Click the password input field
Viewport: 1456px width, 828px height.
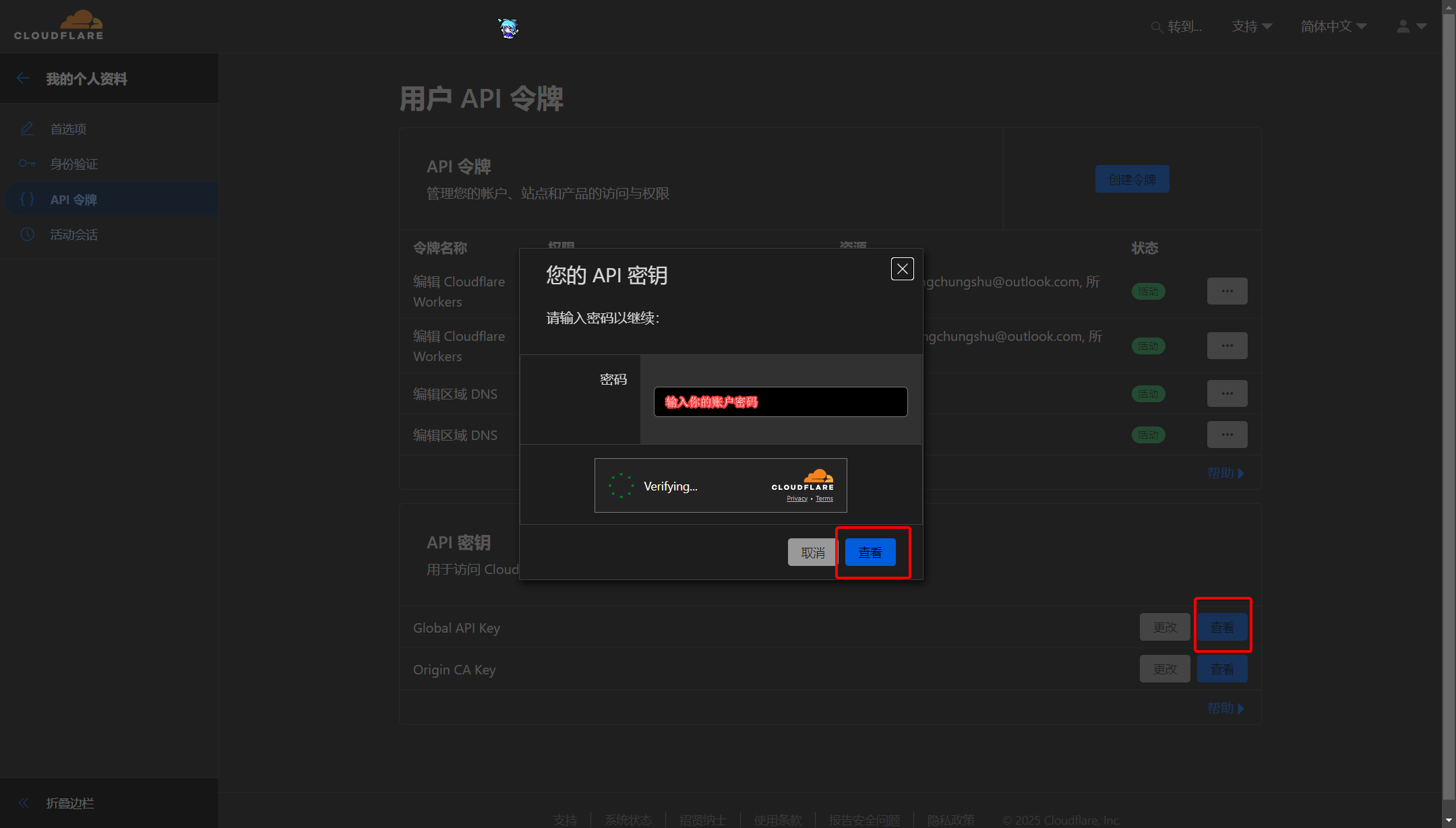pyautogui.click(x=781, y=402)
